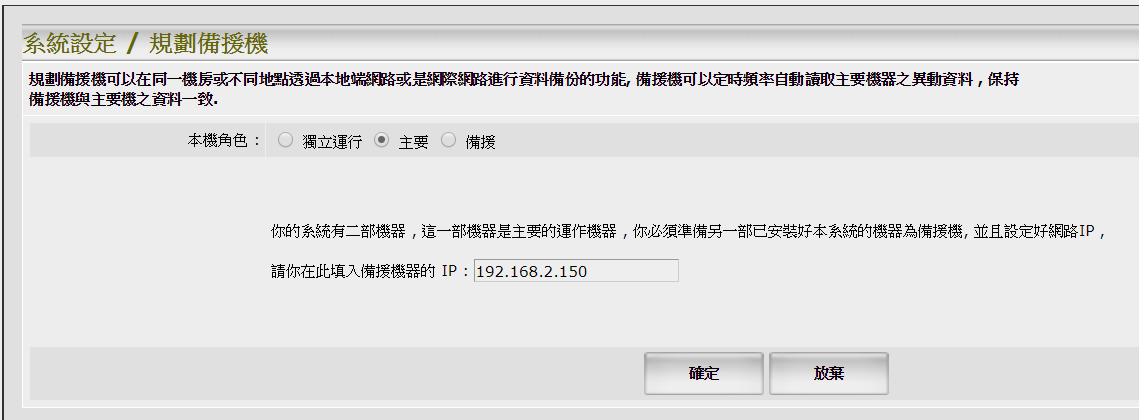The width and height of the screenshot is (1139, 420).
Task: Click the 請你在此填入備援機器的 IP label
Action: click(370, 272)
